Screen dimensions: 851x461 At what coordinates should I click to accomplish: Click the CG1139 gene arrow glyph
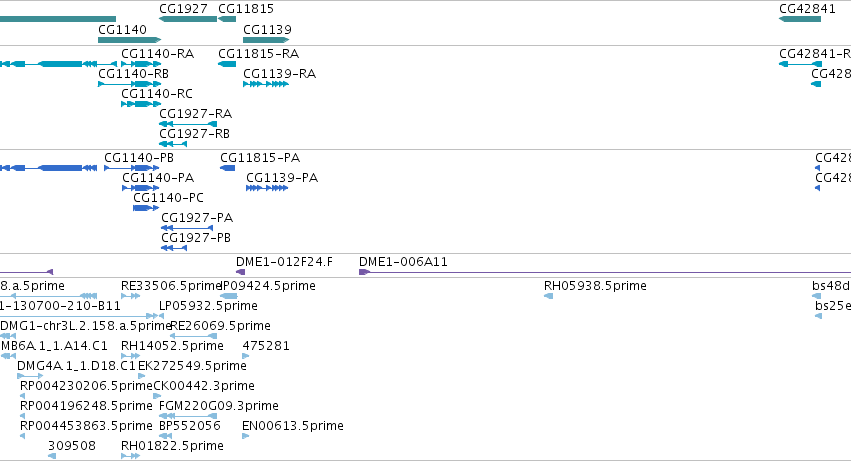pyautogui.click(x=266, y=40)
